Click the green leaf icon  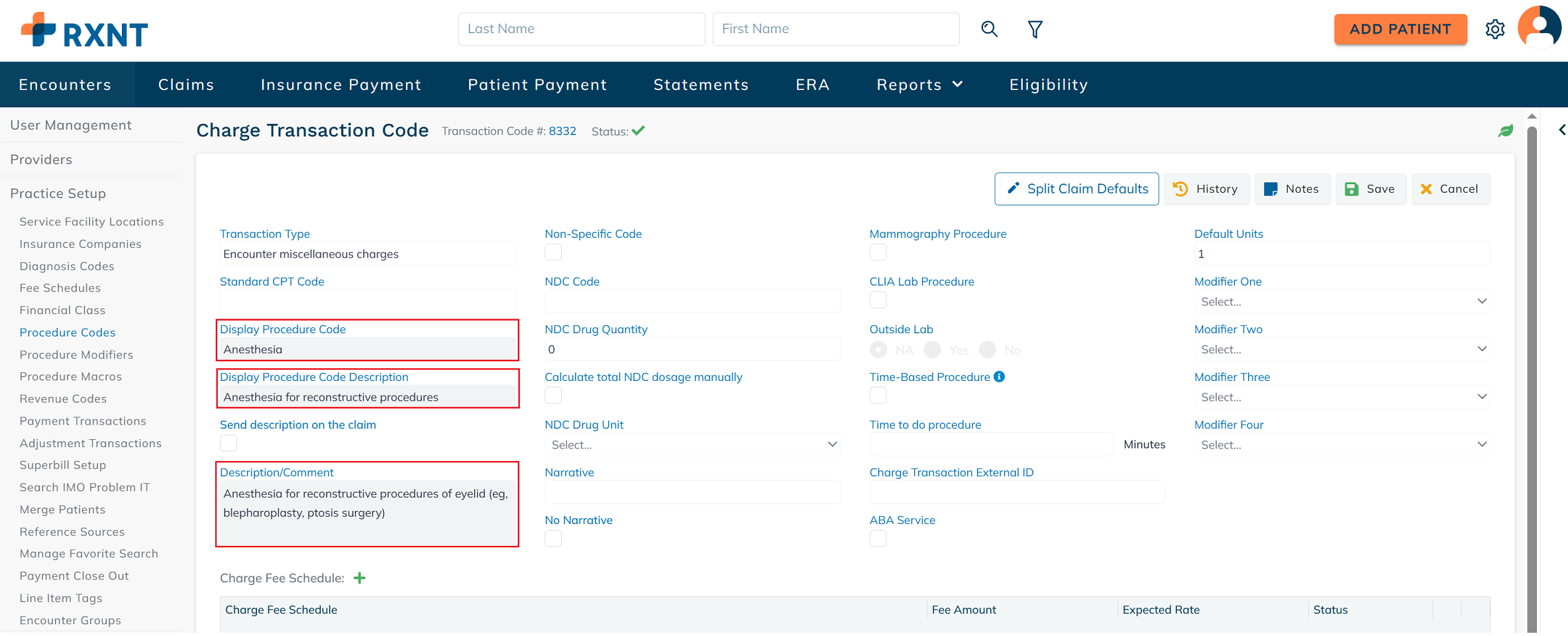pos(1505,131)
